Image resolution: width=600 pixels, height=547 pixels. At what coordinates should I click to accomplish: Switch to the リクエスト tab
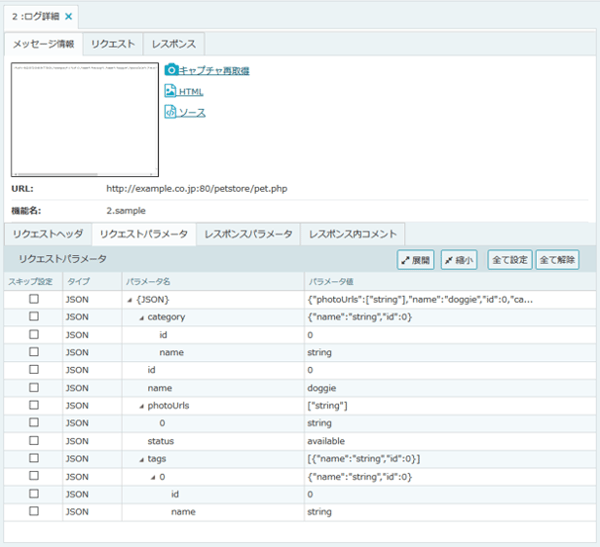click(x=113, y=44)
